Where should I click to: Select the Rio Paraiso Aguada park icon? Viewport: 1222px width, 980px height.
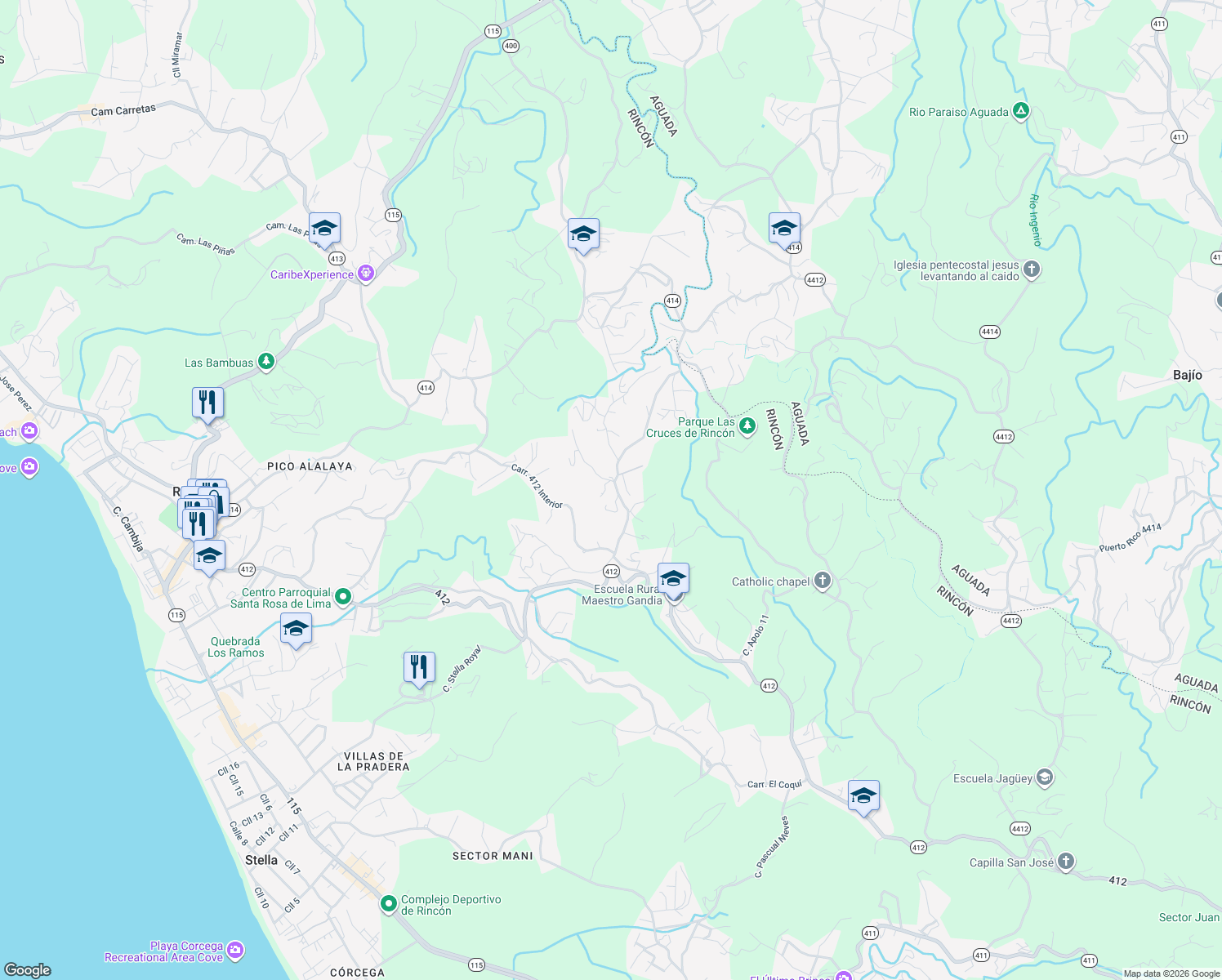click(x=1020, y=110)
